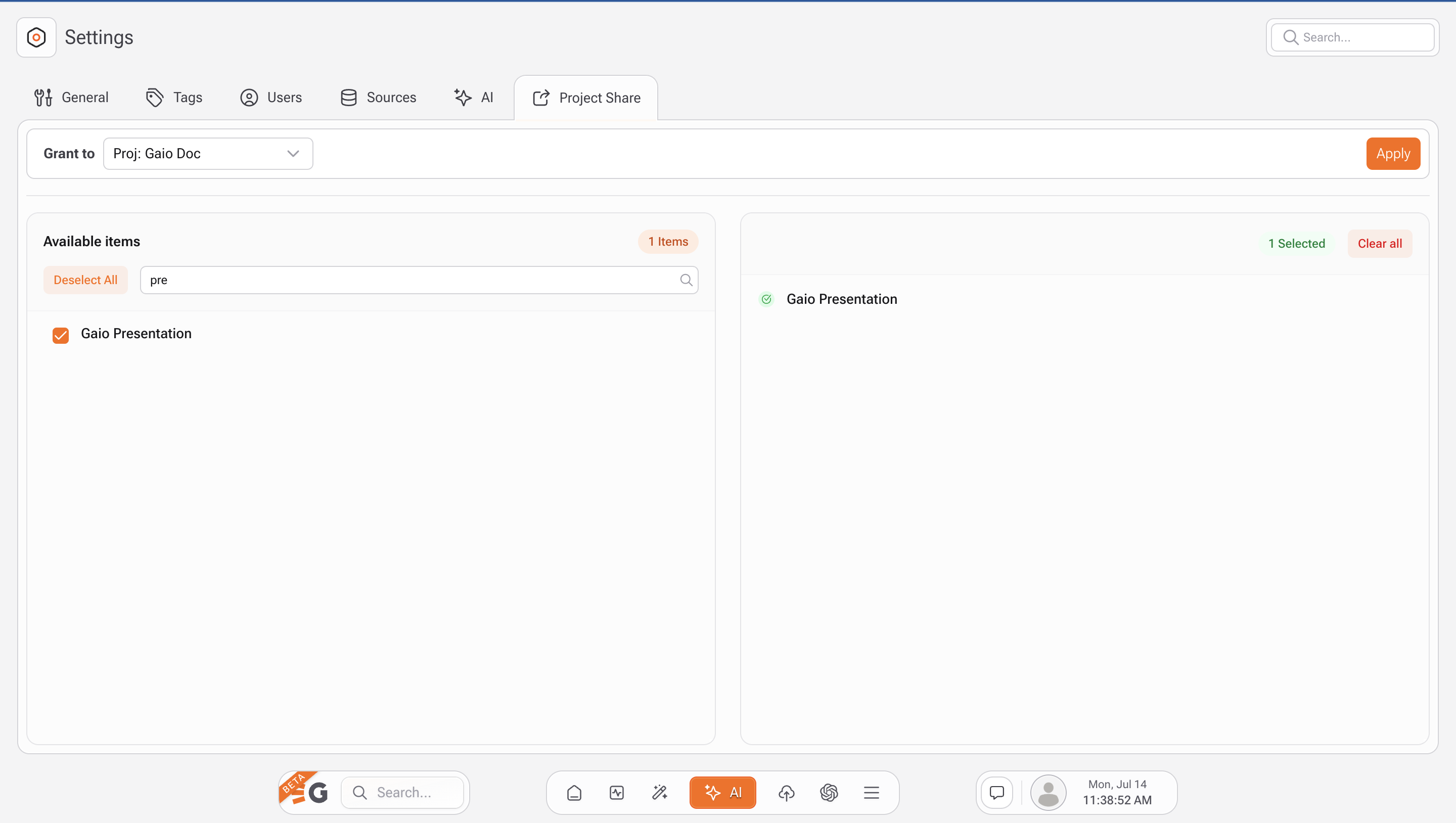Click the user avatar icon
The width and height of the screenshot is (1456, 823).
[1048, 793]
